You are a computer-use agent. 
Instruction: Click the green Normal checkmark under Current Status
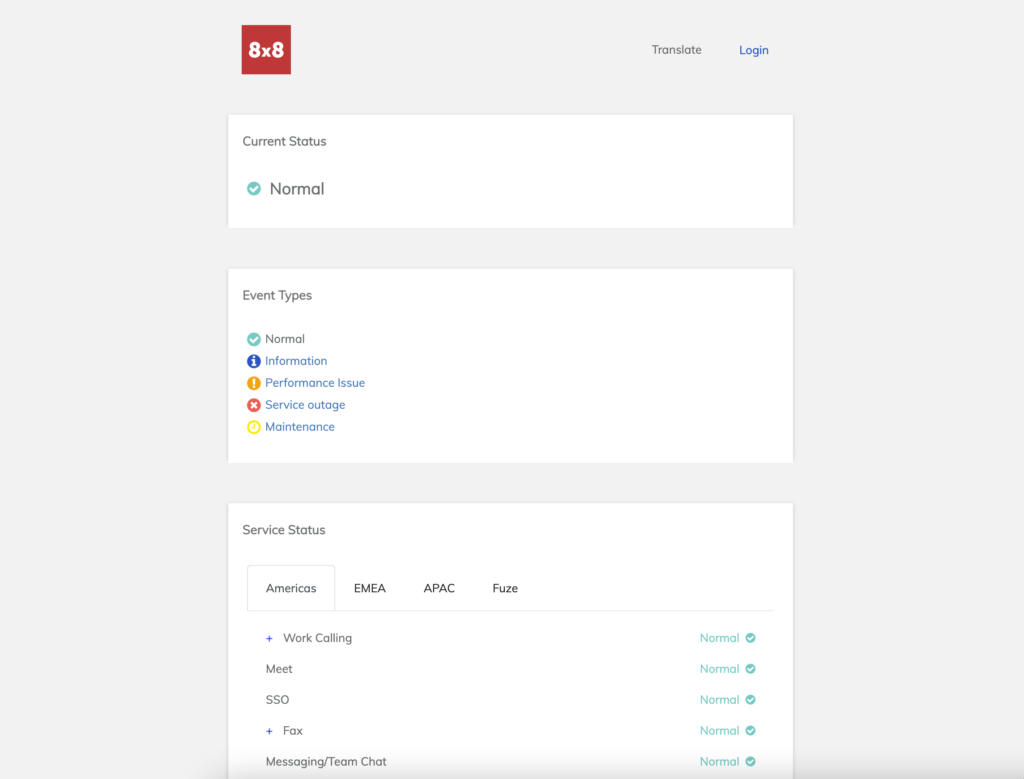pos(254,189)
